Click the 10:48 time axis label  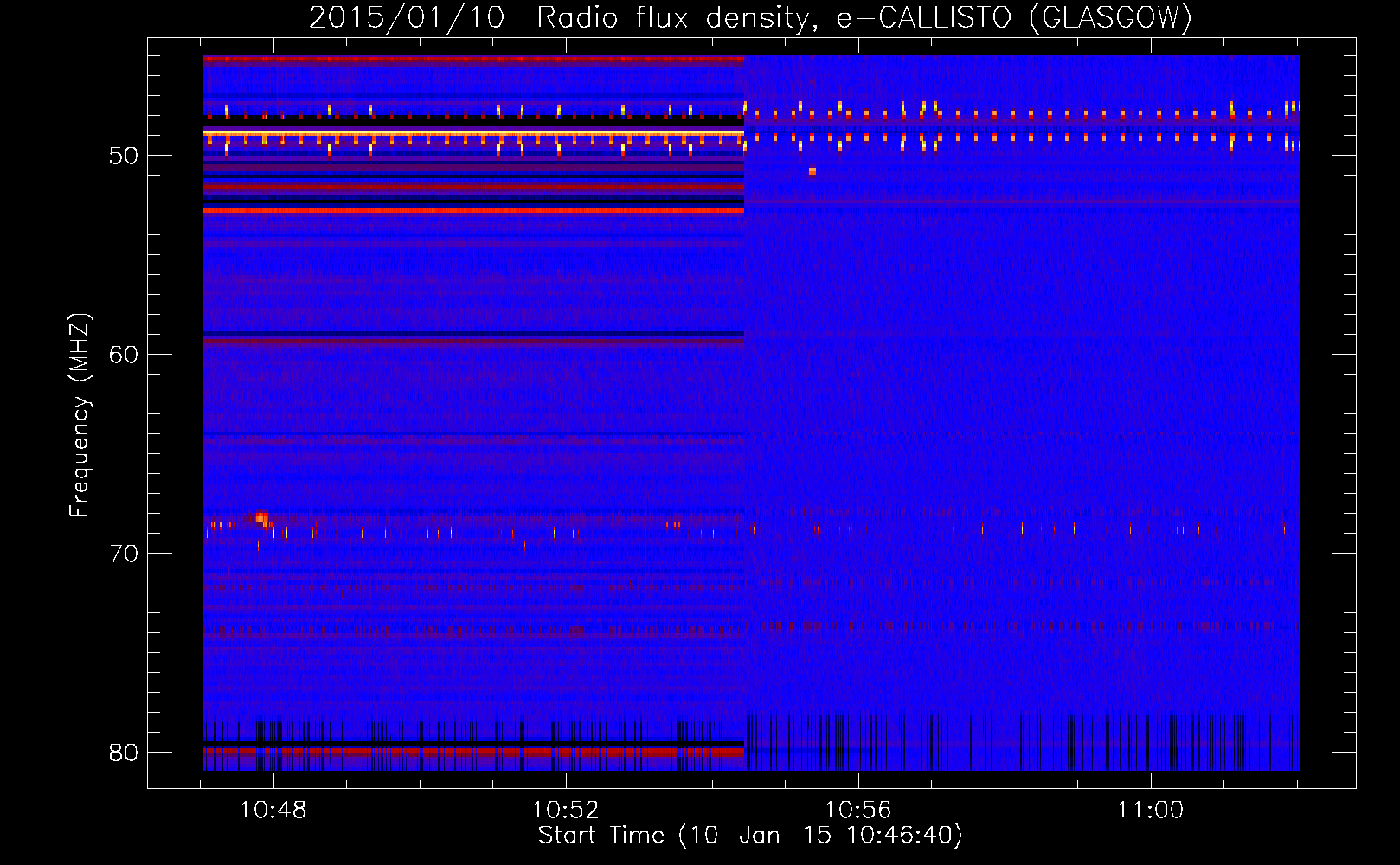273,811
